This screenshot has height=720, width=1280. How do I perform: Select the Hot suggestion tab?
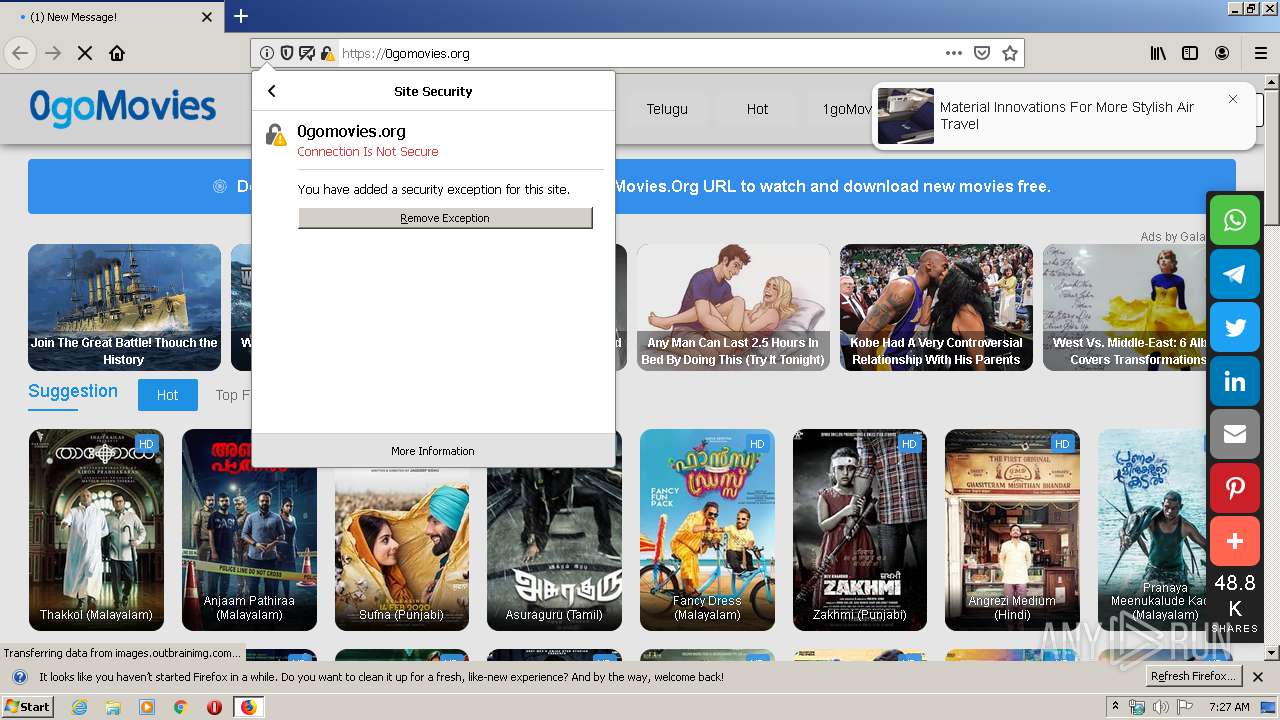point(167,395)
